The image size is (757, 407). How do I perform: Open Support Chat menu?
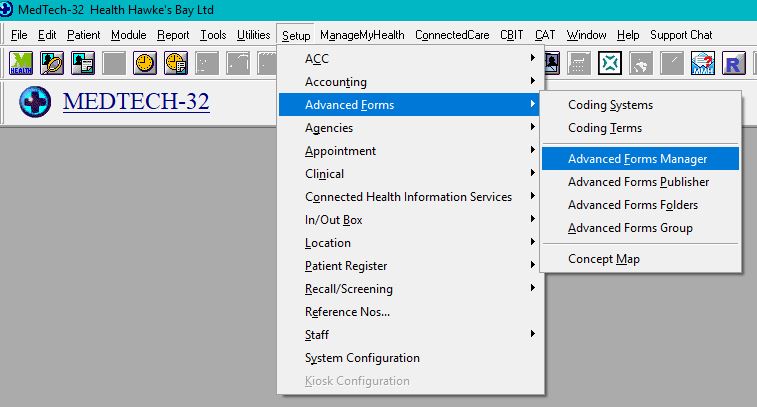pyautogui.click(x=681, y=35)
